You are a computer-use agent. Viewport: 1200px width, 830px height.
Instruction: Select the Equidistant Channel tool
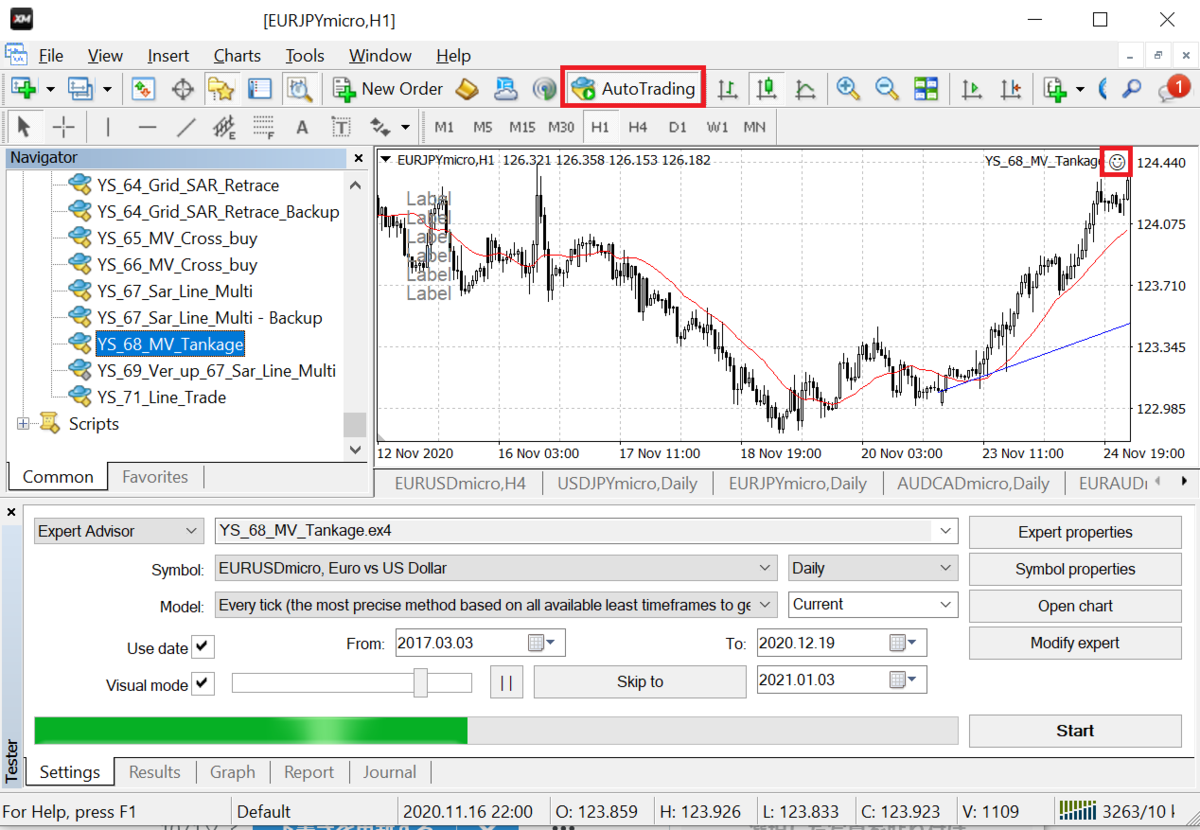pos(224,127)
